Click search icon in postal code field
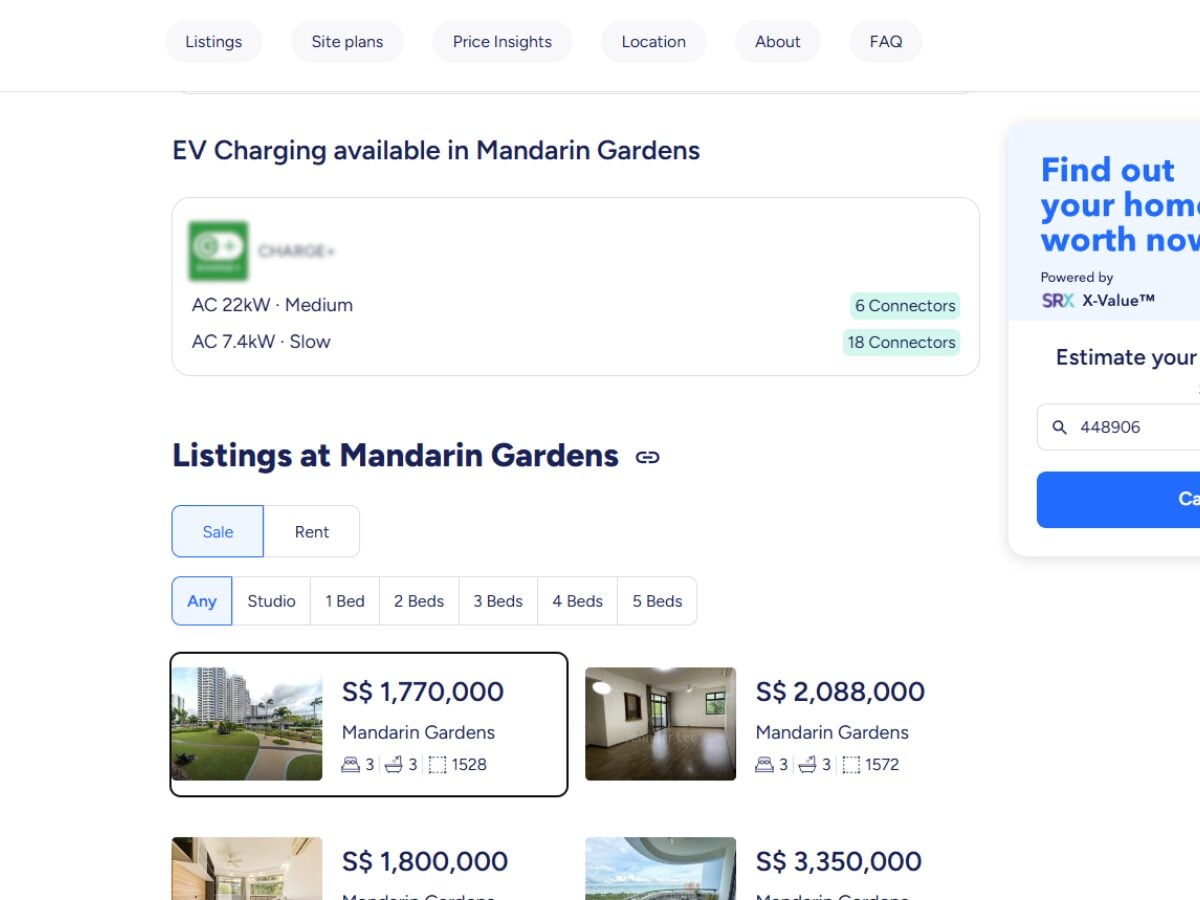 tap(1060, 427)
